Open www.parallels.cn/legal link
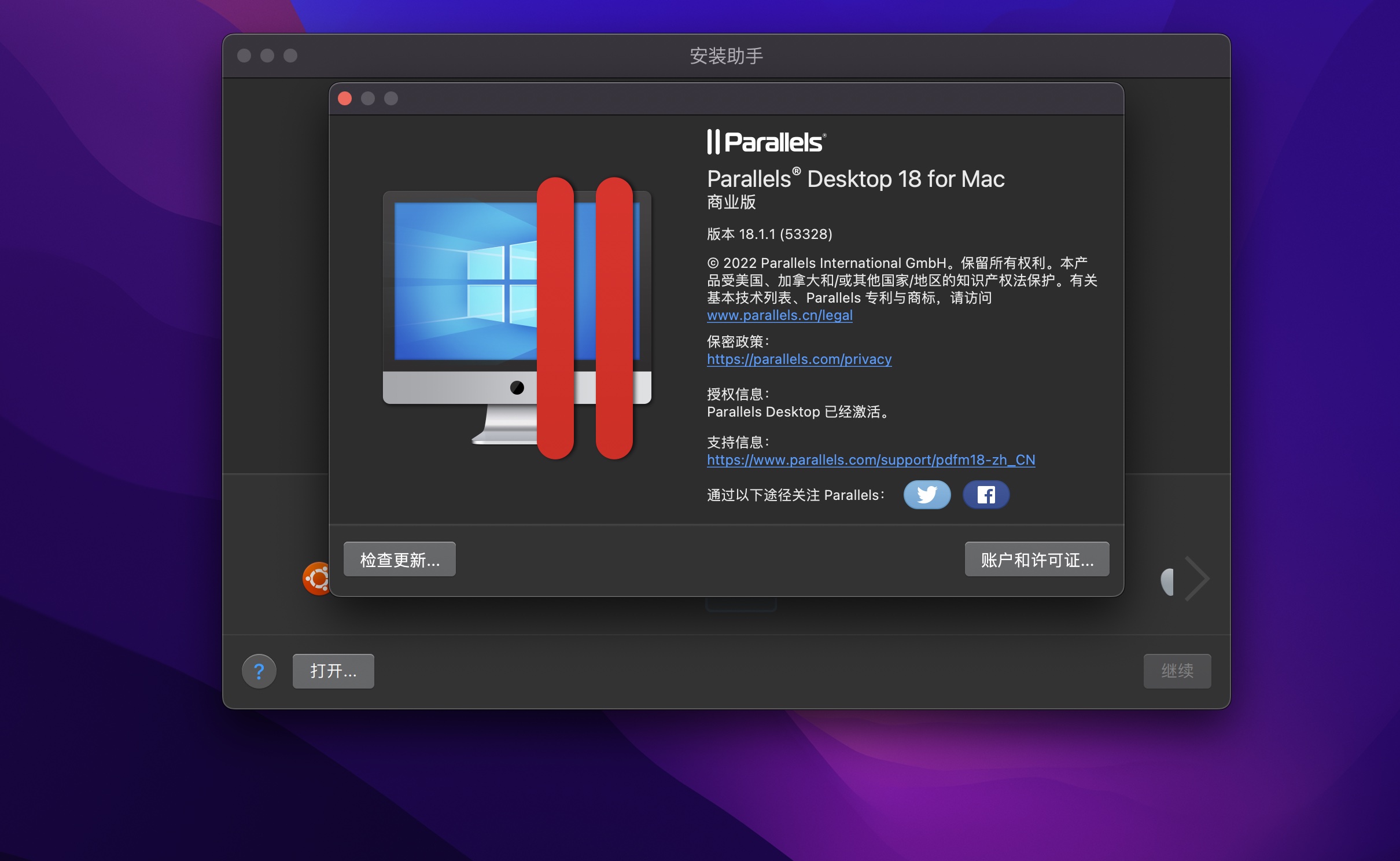Viewport: 1400px width, 861px height. (780, 315)
